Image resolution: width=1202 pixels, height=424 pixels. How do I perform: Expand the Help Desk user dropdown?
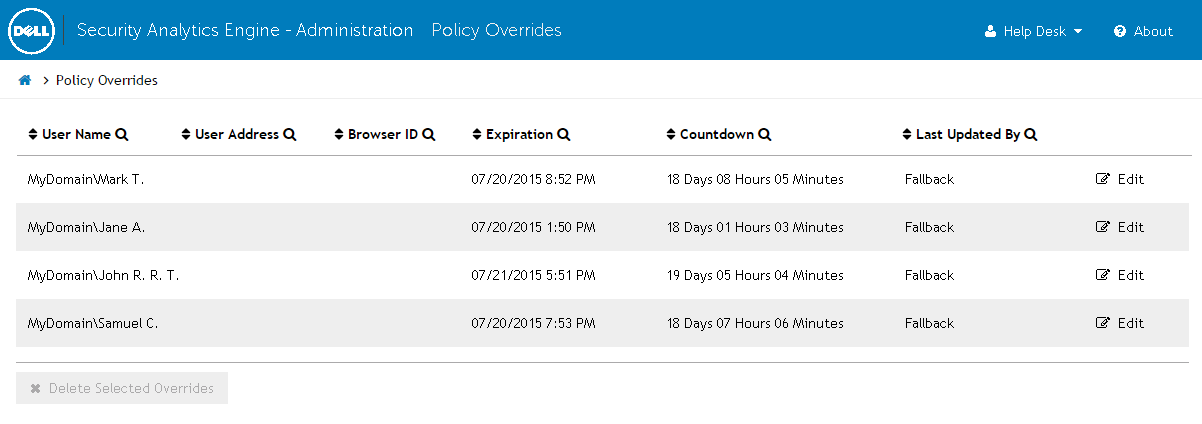[1034, 31]
